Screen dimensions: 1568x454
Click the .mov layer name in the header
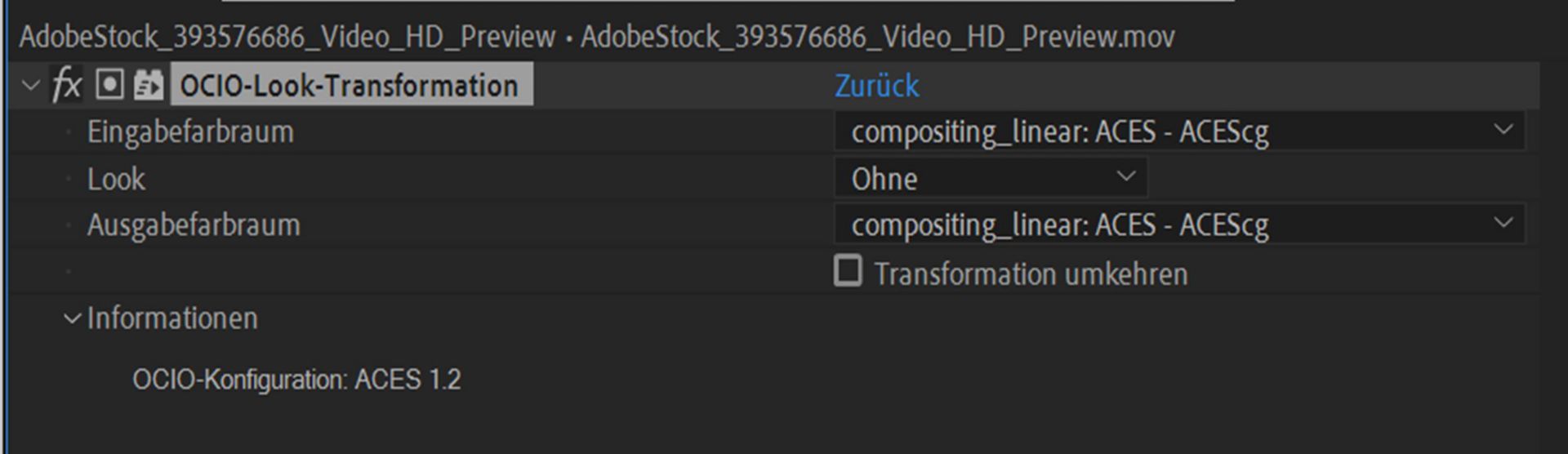[877, 37]
